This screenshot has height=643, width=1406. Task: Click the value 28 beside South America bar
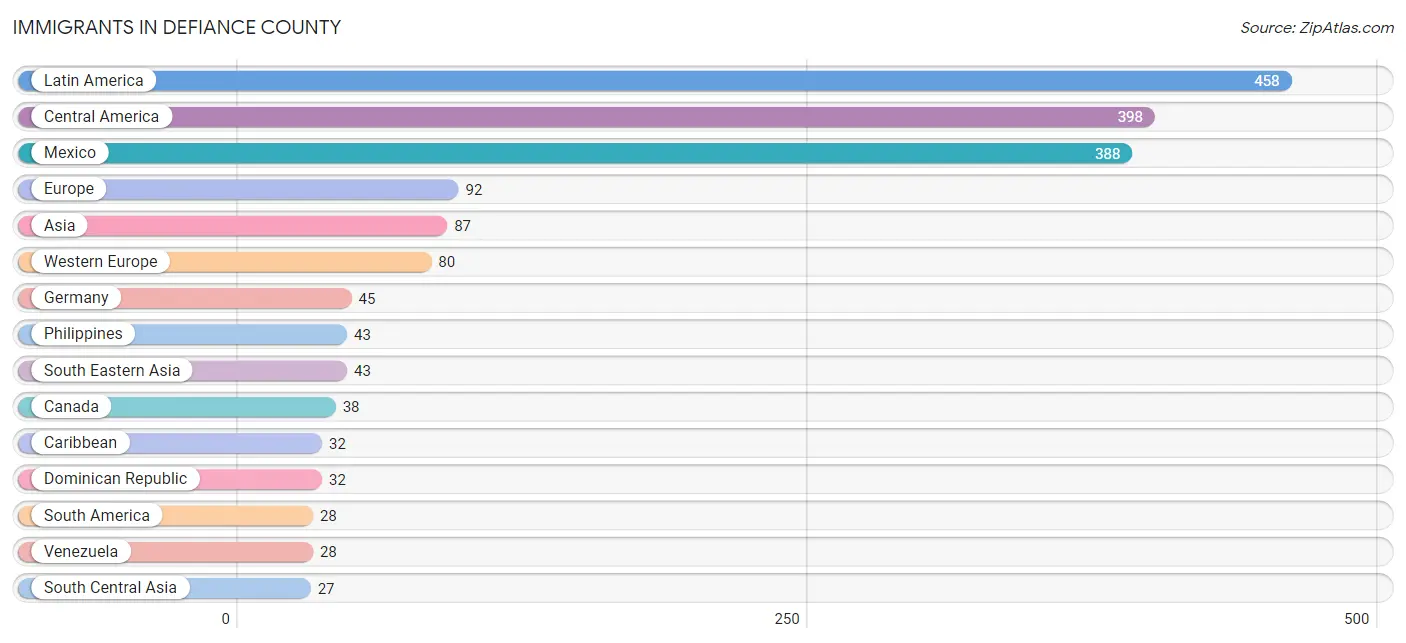328,516
